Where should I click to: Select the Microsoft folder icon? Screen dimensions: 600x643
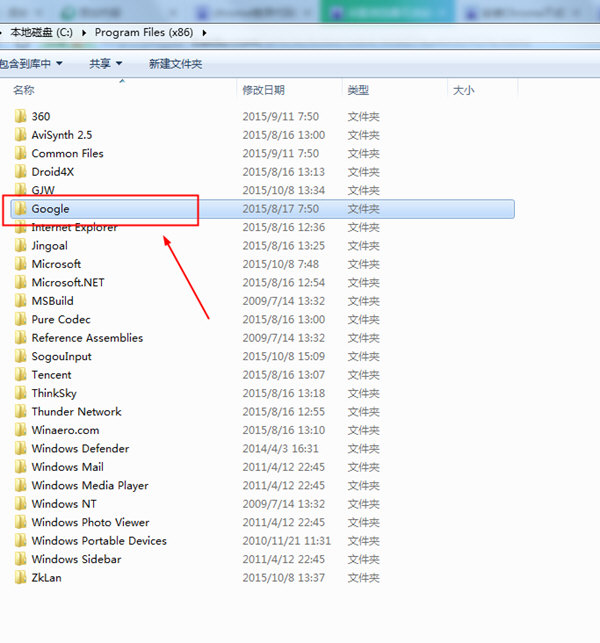pyautogui.click(x=21, y=264)
